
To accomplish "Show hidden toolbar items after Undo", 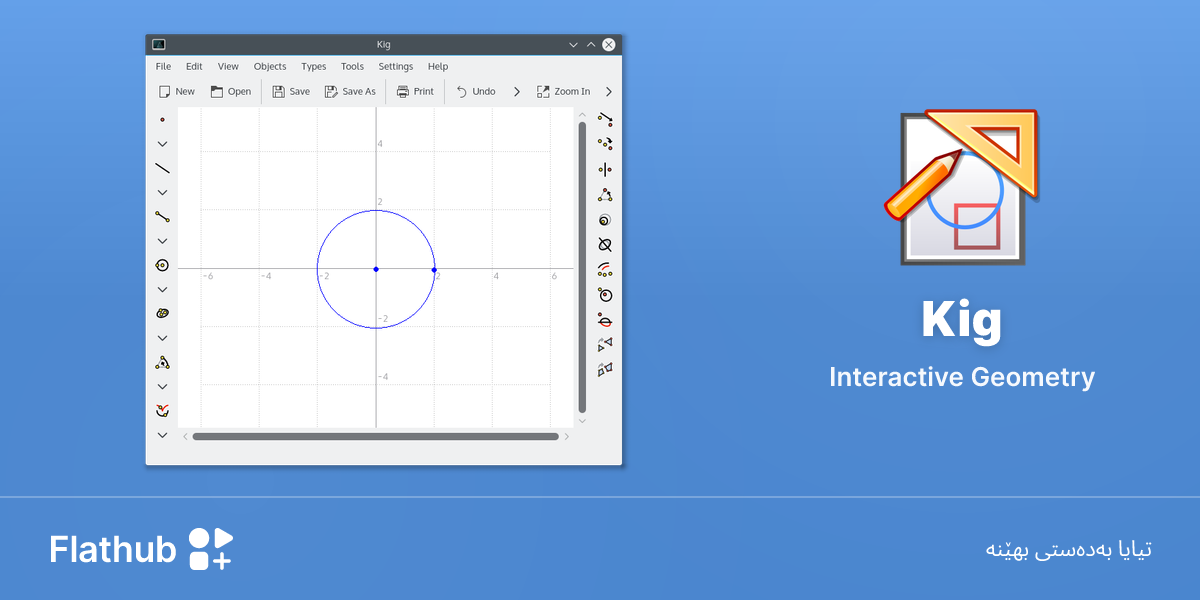I will 517,91.
